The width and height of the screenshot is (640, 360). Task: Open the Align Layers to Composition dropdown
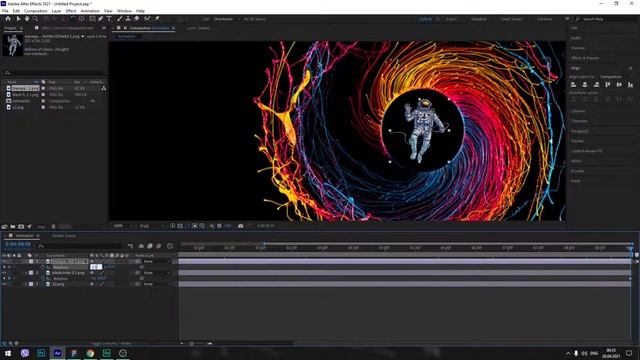click(x=617, y=77)
